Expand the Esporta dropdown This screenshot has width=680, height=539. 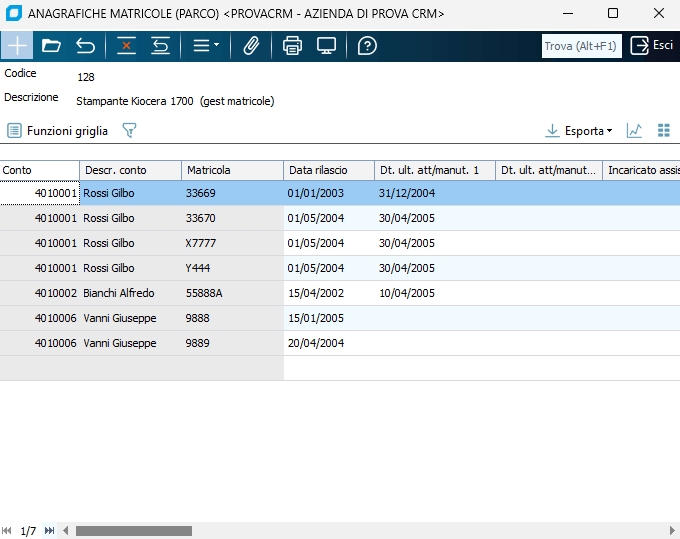582,131
